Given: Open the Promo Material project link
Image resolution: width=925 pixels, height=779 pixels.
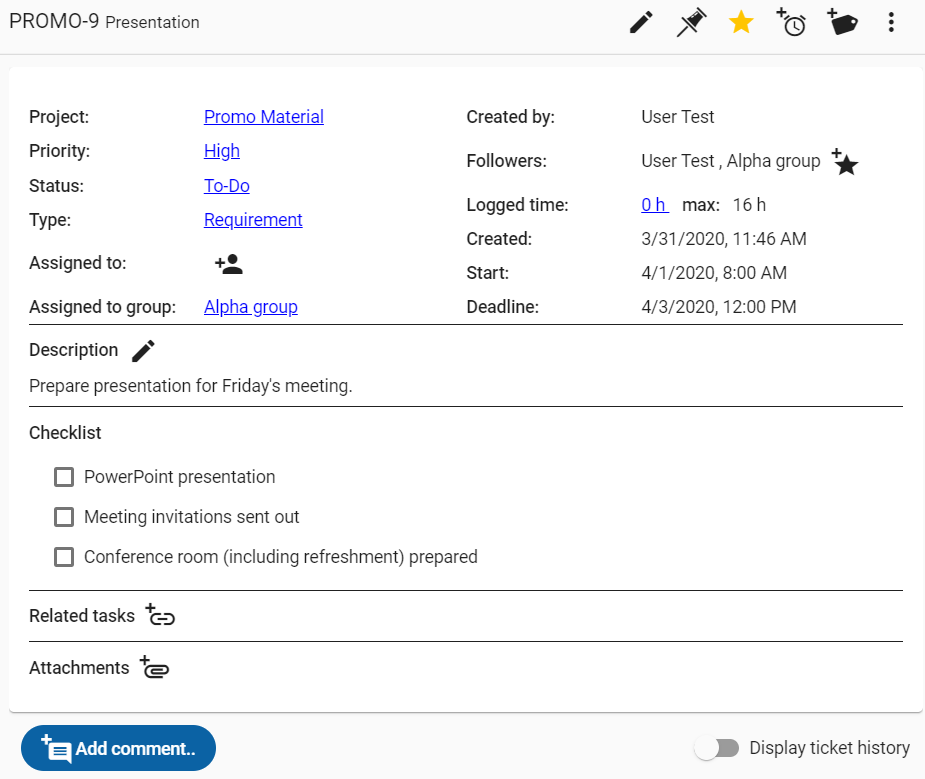Looking at the screenshot, I should click(264, 117).
